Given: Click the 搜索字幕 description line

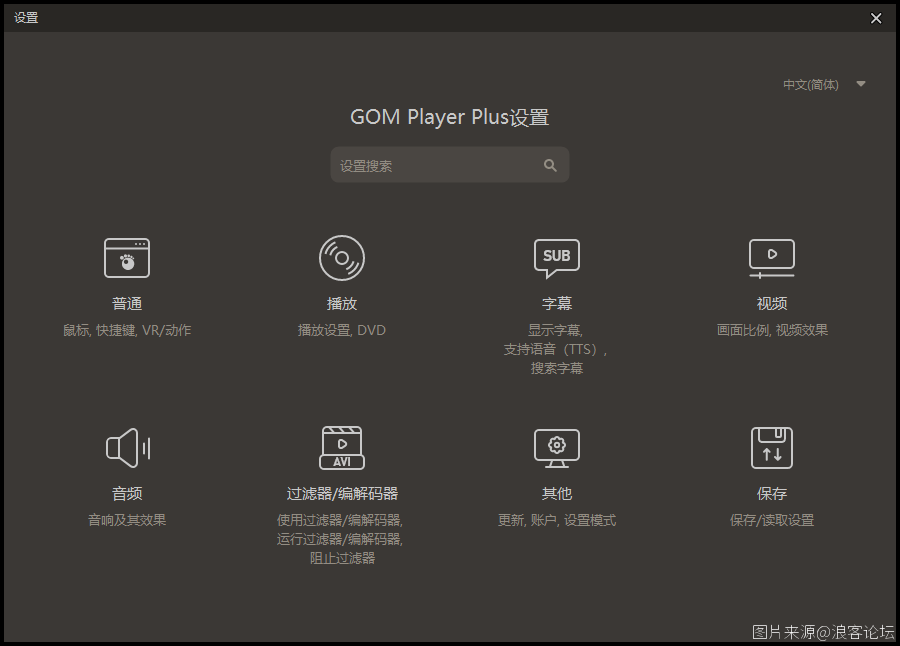Looking at the screenshot, I should tap(557, 368).
